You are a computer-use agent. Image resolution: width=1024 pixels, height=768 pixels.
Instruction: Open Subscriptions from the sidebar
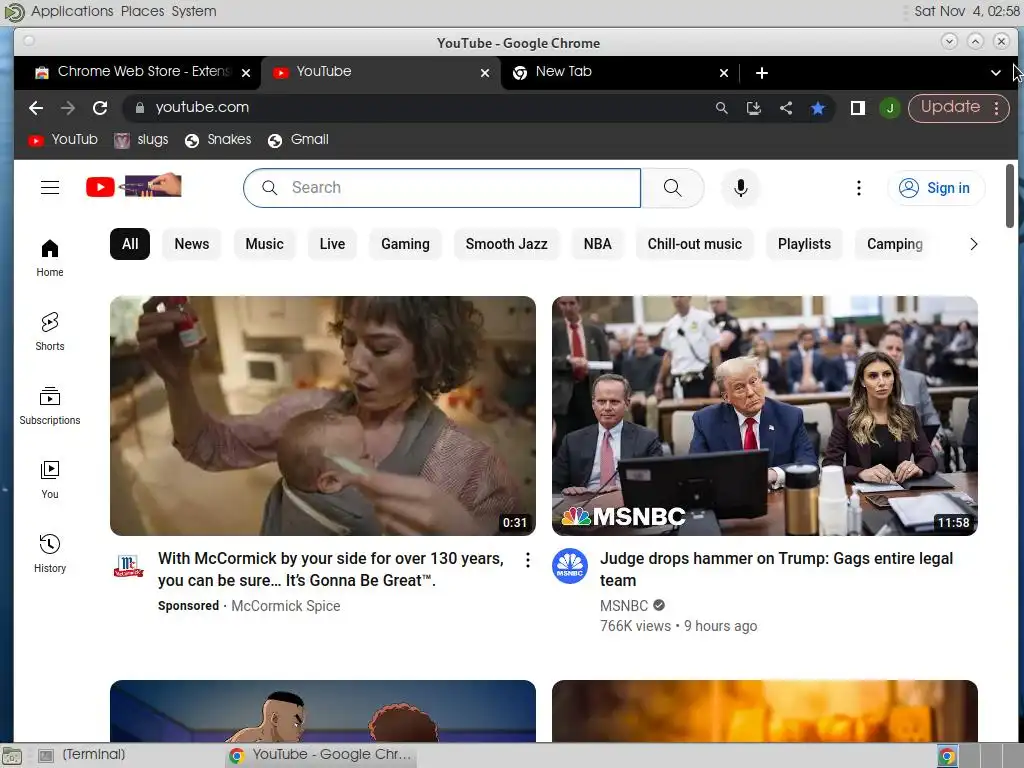[x=50, y=406]
